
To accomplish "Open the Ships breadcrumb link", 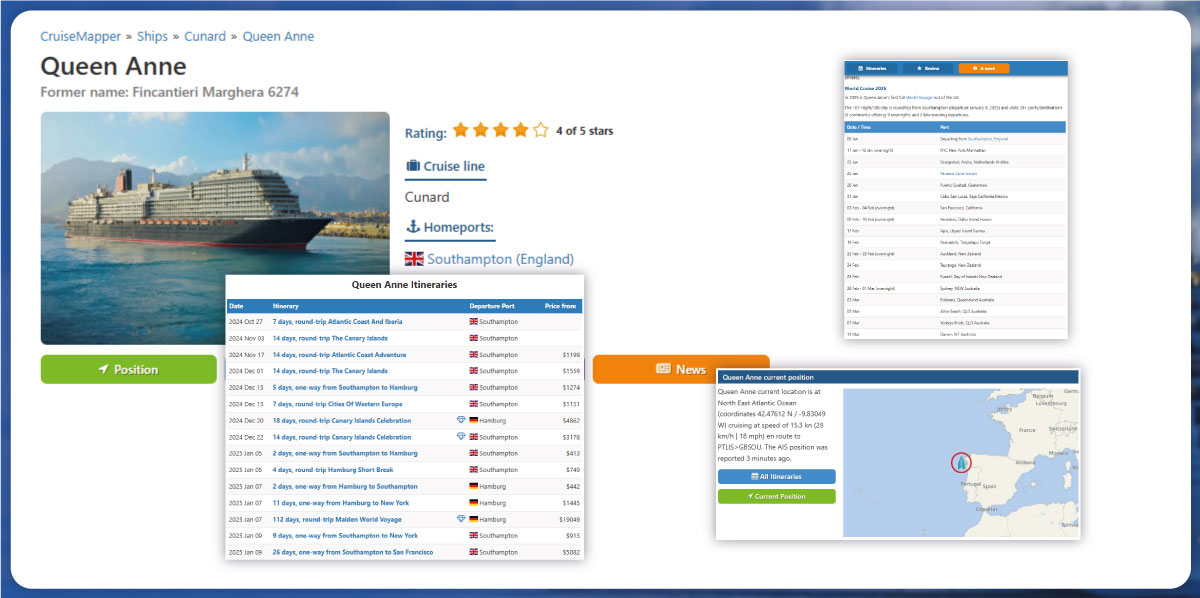I will [152, 36].
